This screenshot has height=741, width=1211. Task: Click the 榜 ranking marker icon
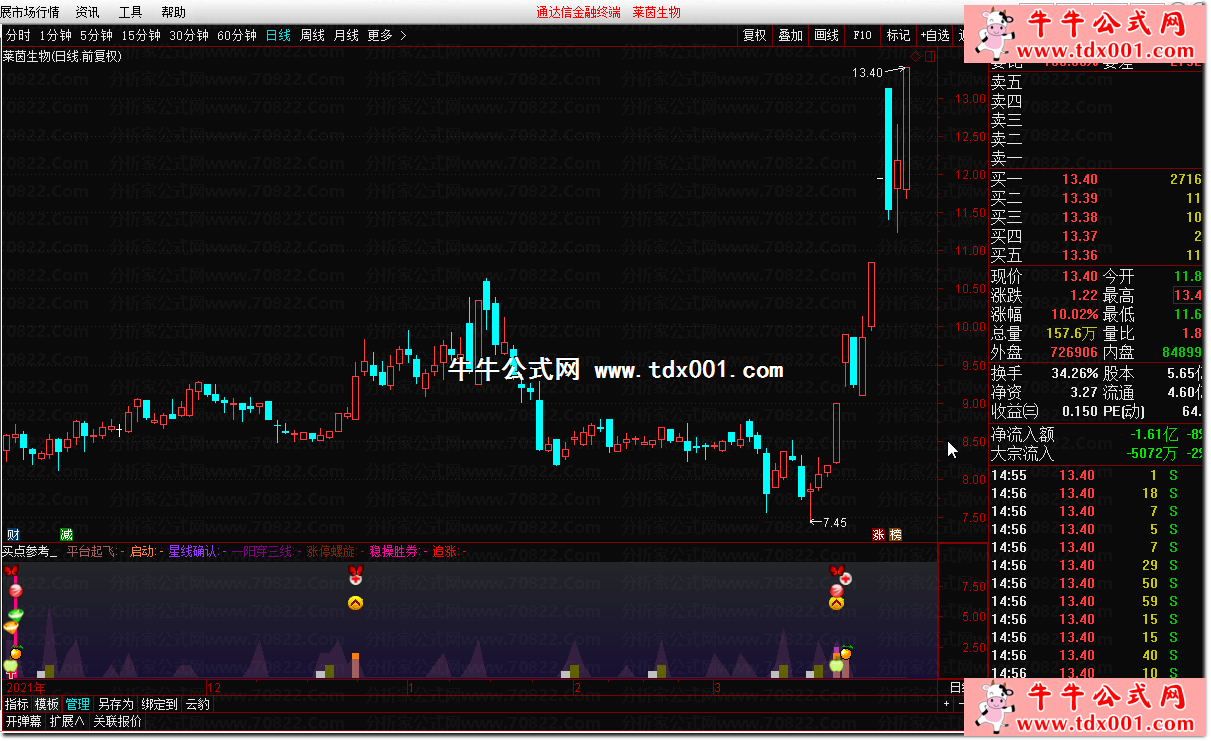tap(896, 535)
